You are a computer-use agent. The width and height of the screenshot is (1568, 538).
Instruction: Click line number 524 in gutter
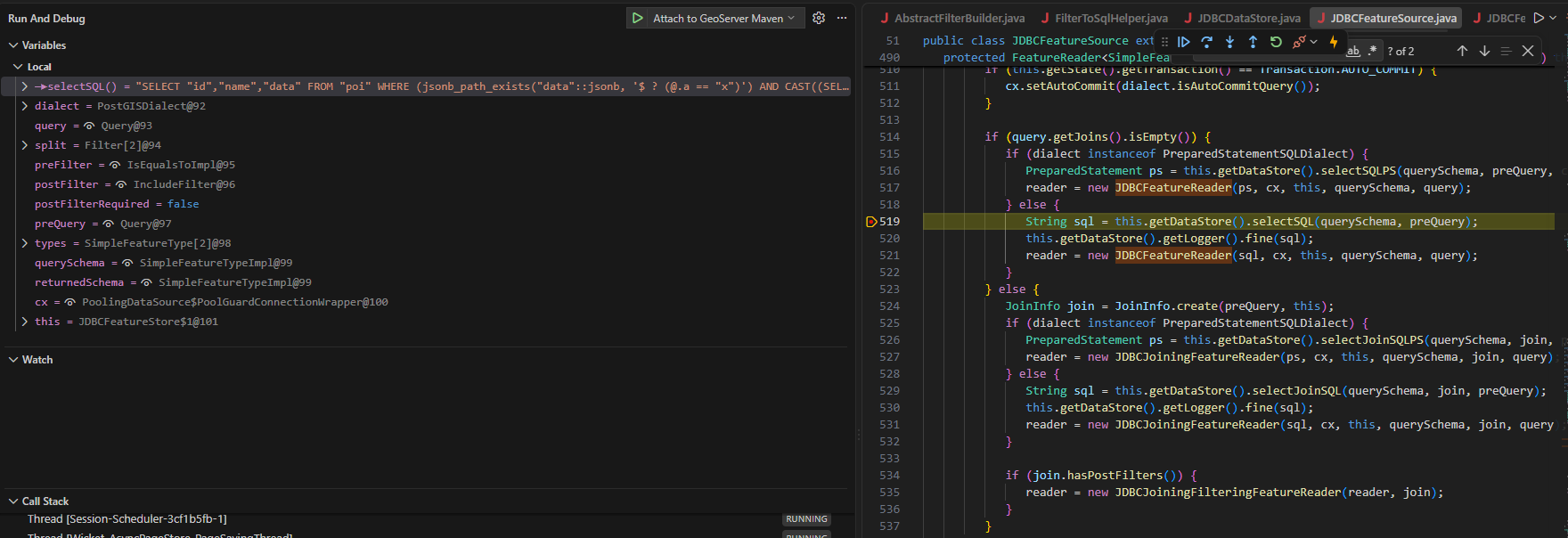click(889, 306)
